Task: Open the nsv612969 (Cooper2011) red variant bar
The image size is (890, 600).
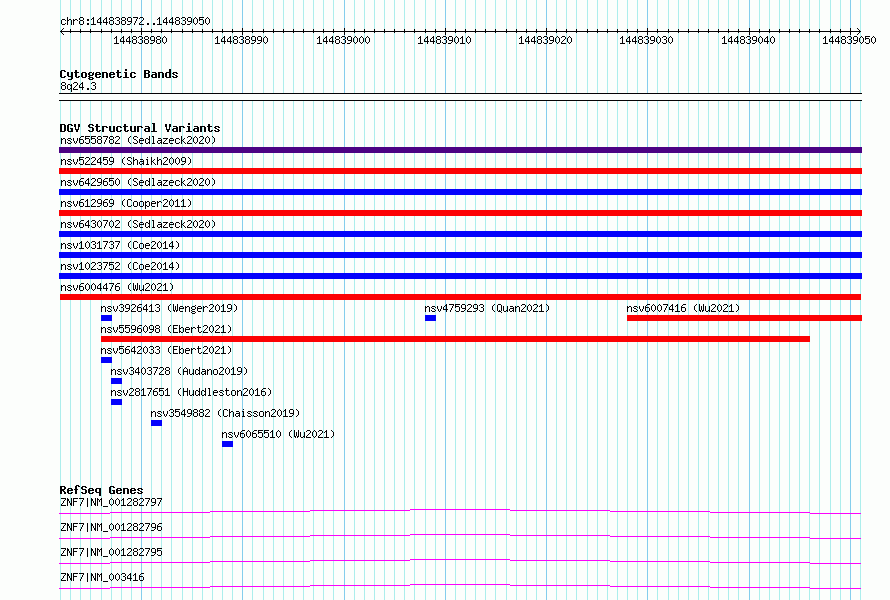Action: (x=460, y=213)
